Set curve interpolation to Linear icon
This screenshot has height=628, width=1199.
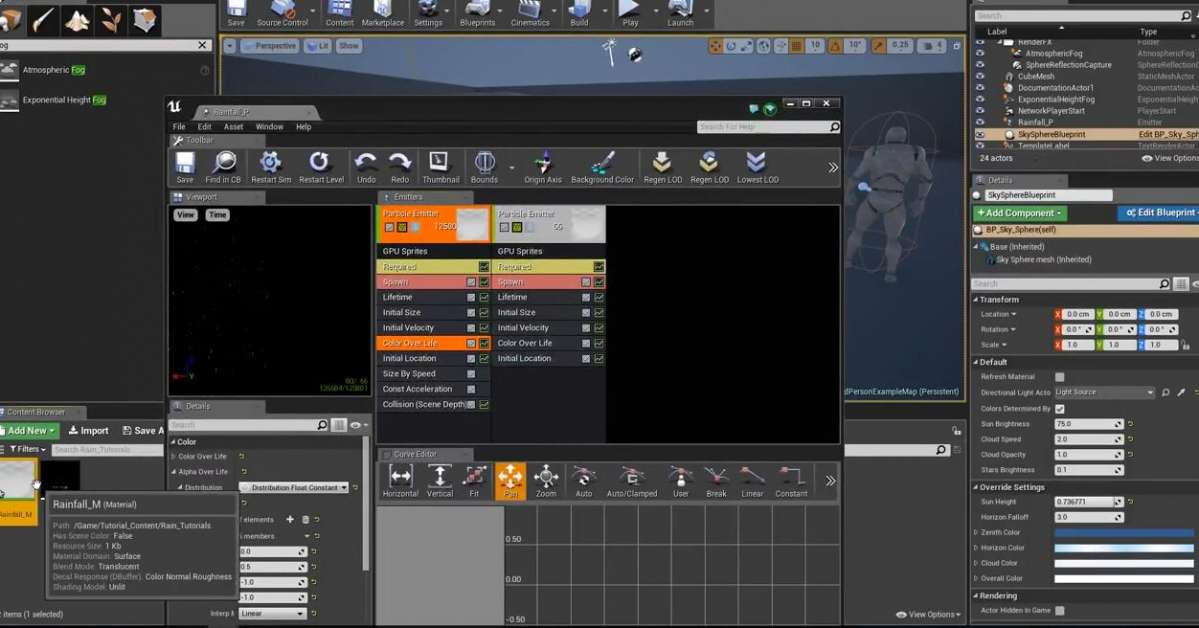(752, 481)
